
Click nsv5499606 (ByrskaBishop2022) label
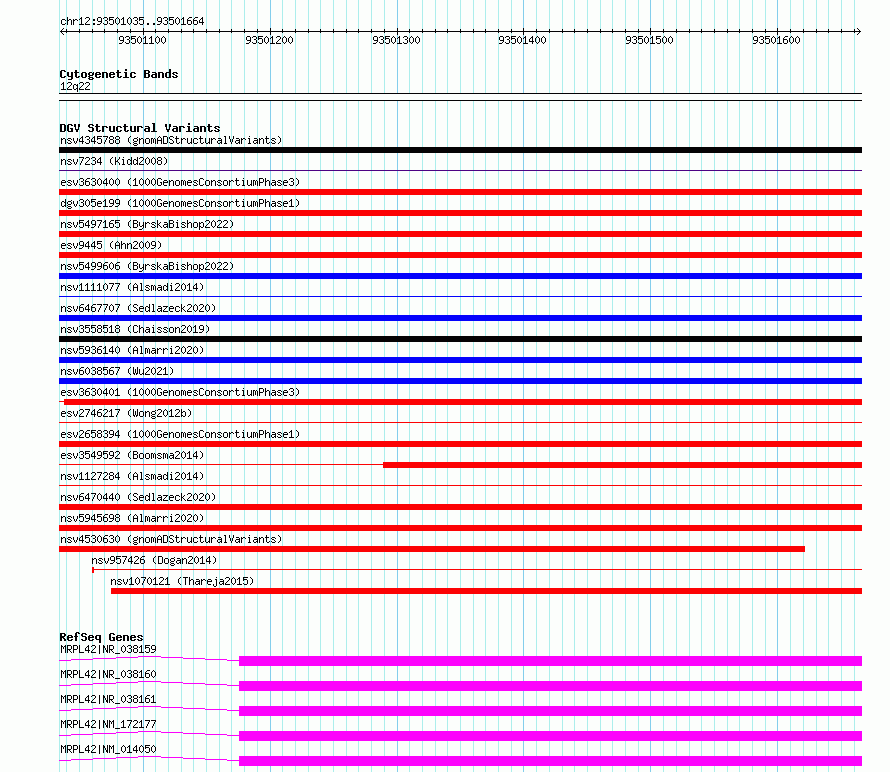point(147,266)
